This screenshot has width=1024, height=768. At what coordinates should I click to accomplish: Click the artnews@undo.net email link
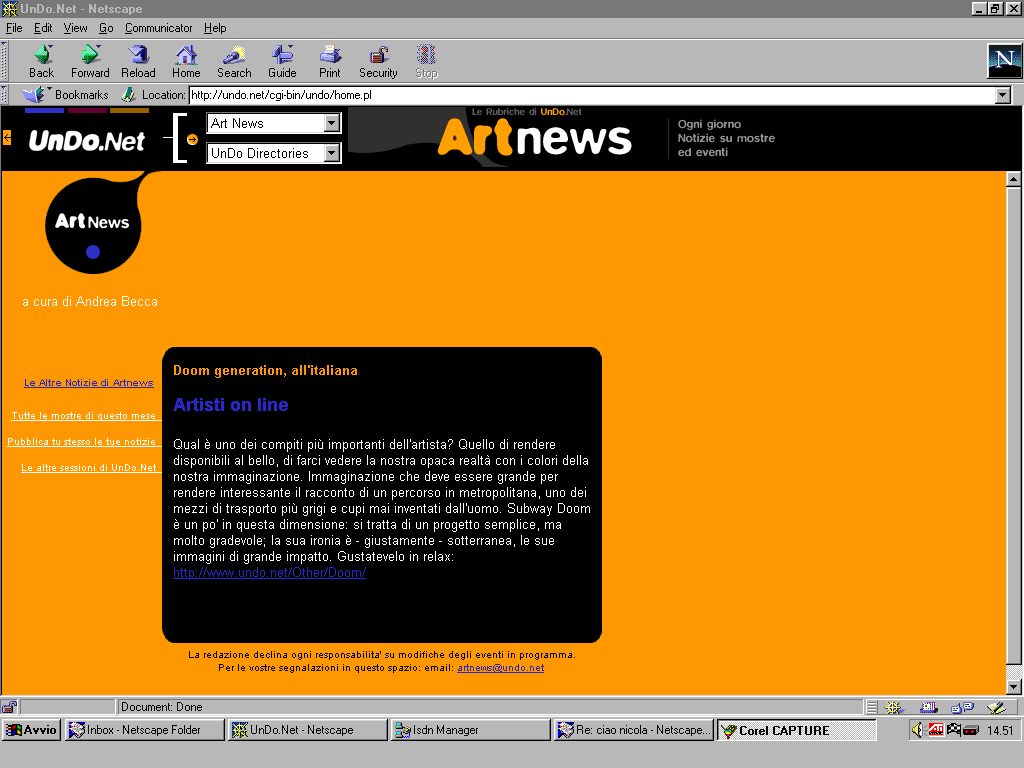pyautogui.click(x=500, y=667)
